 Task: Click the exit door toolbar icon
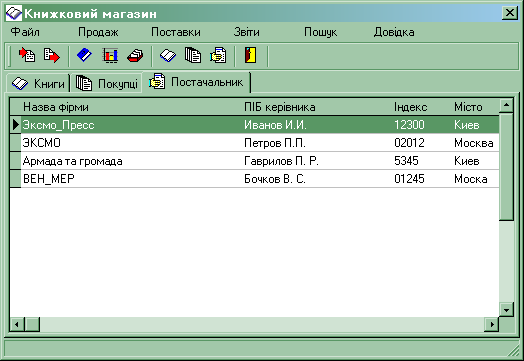pyautogui.click(x=250, y=55)
